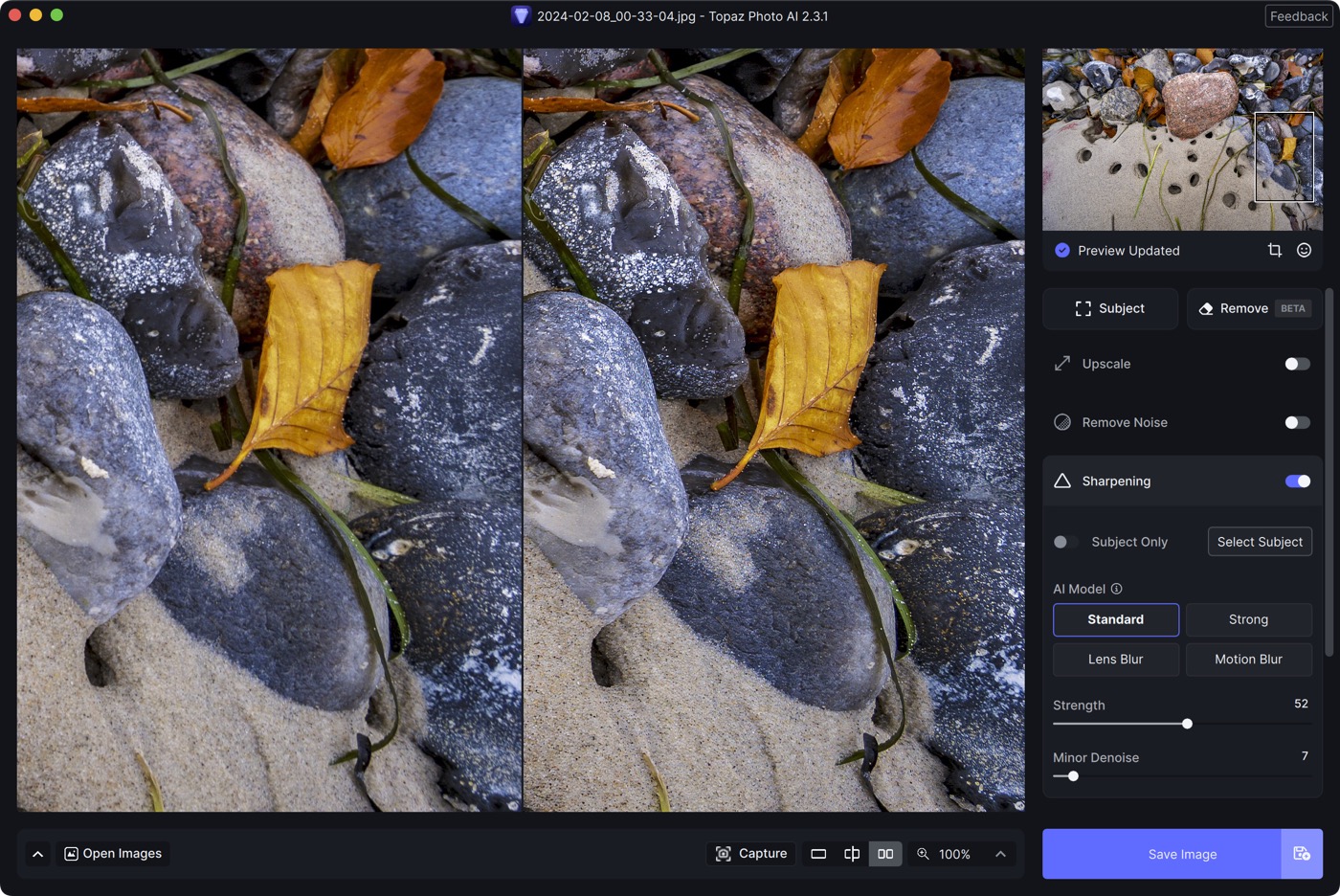Image resolution: width=1340 pixels, height=896 pixels.
Task: Click the Upscale arrow icon
Action: coord(1062,364)
